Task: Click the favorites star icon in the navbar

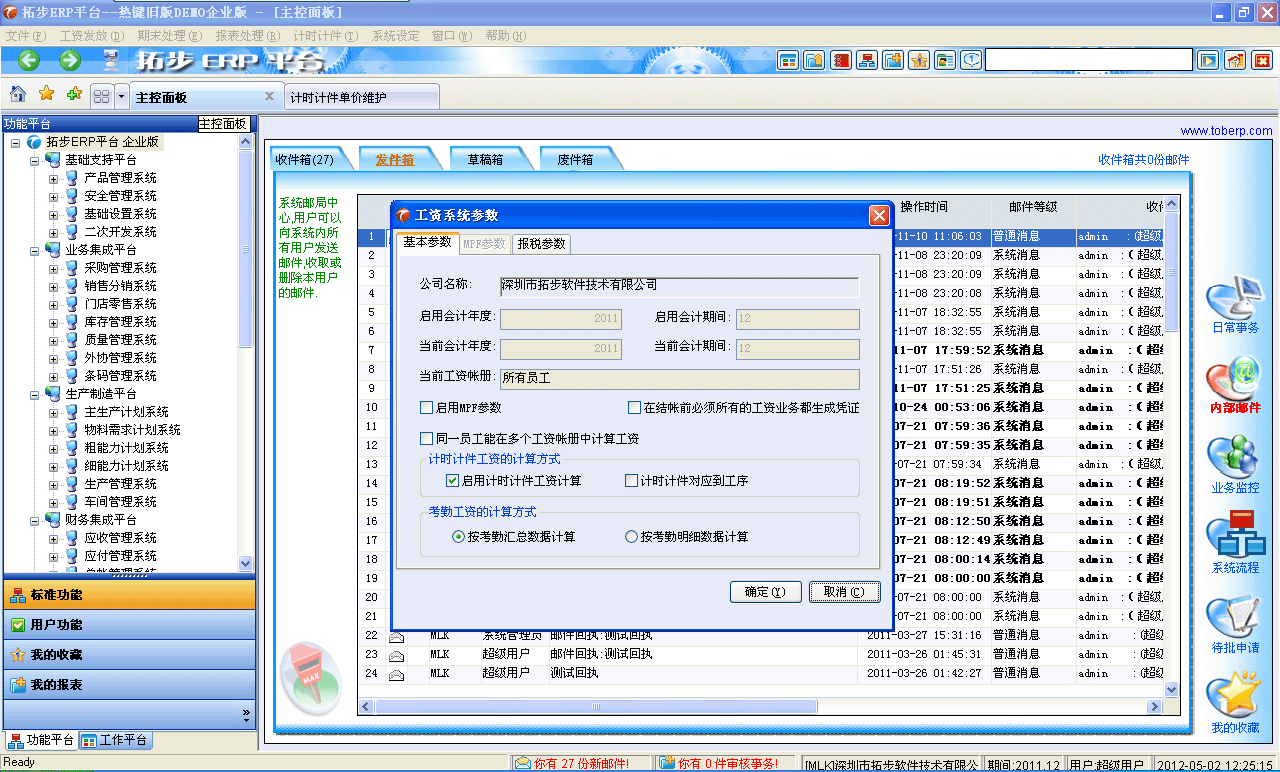Action: pyautogui.click(x=45, y=94)
